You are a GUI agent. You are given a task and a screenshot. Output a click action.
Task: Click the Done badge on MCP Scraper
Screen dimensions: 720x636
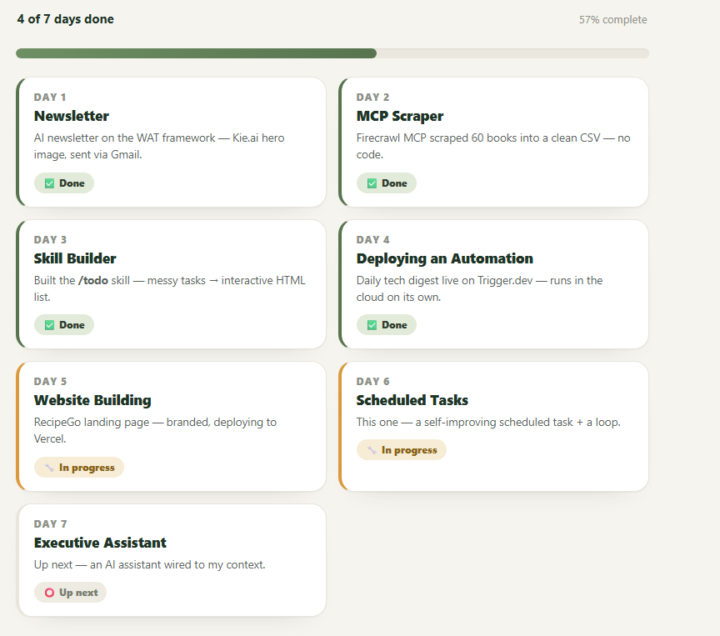point(386,183)
